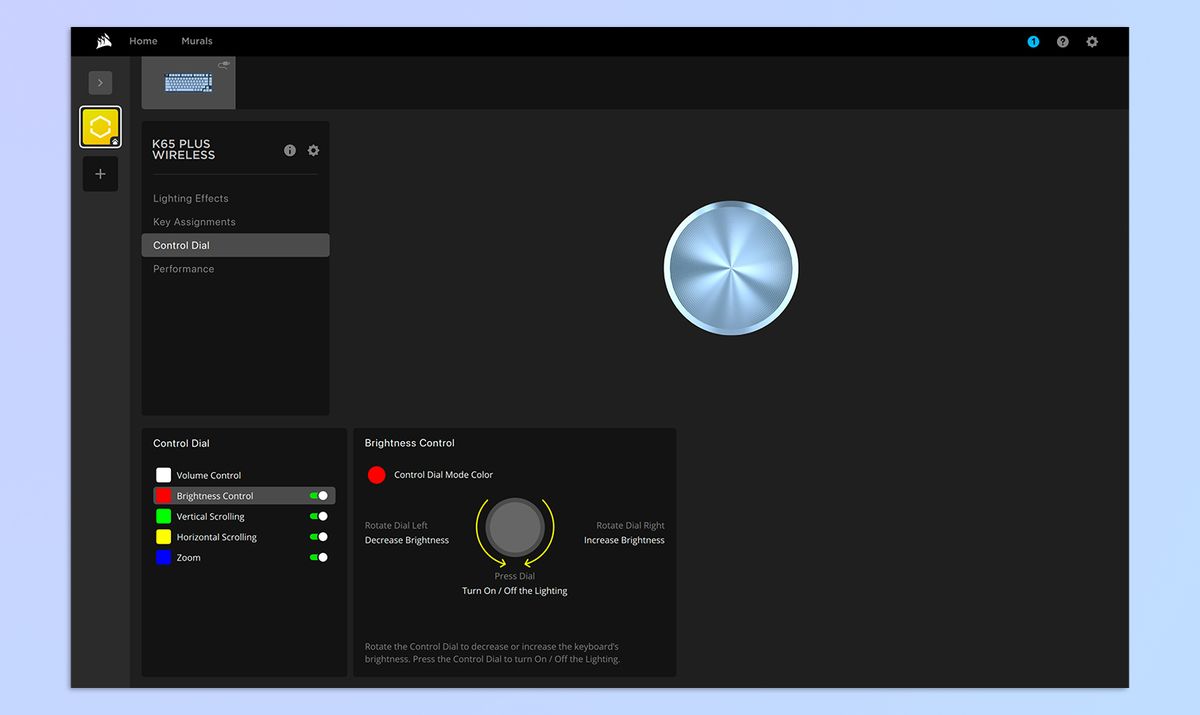The height and width of the screenshot is (715, 1200).
Task: Toggle the Brightness Control switch
Action: click(319, 496)
